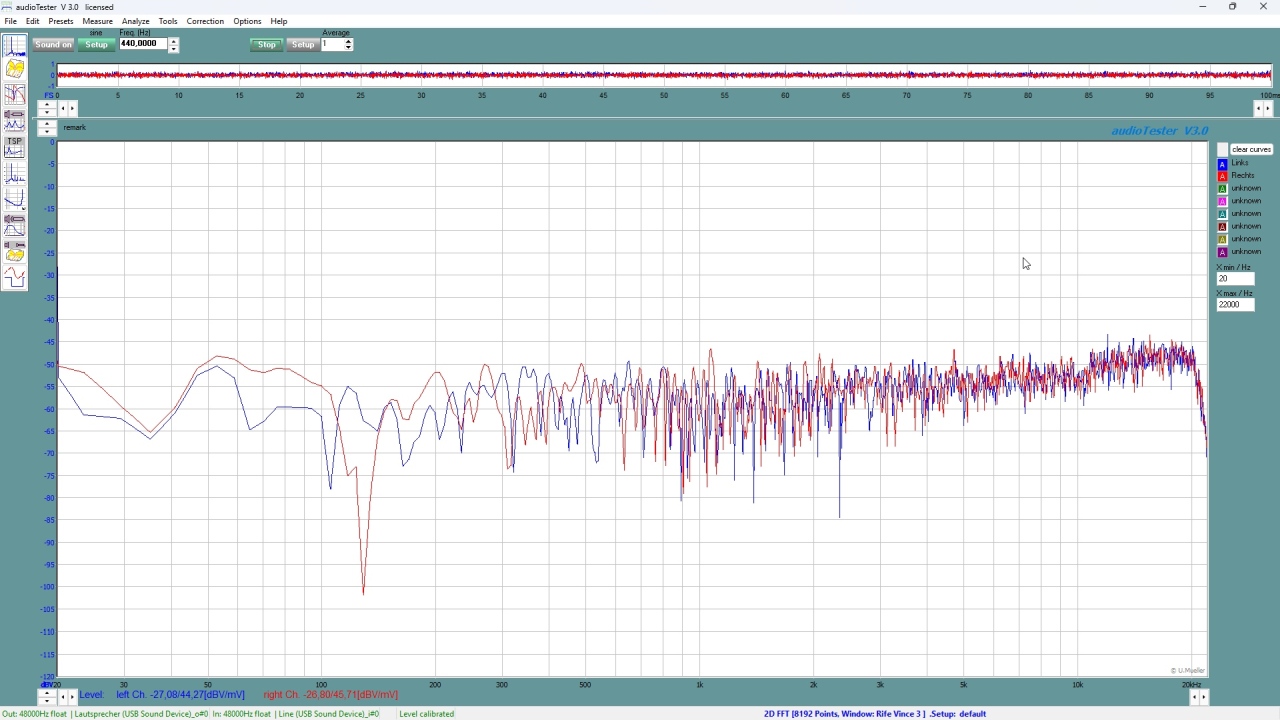Click the olive unknown curve marker

(x=1222, y=239)
